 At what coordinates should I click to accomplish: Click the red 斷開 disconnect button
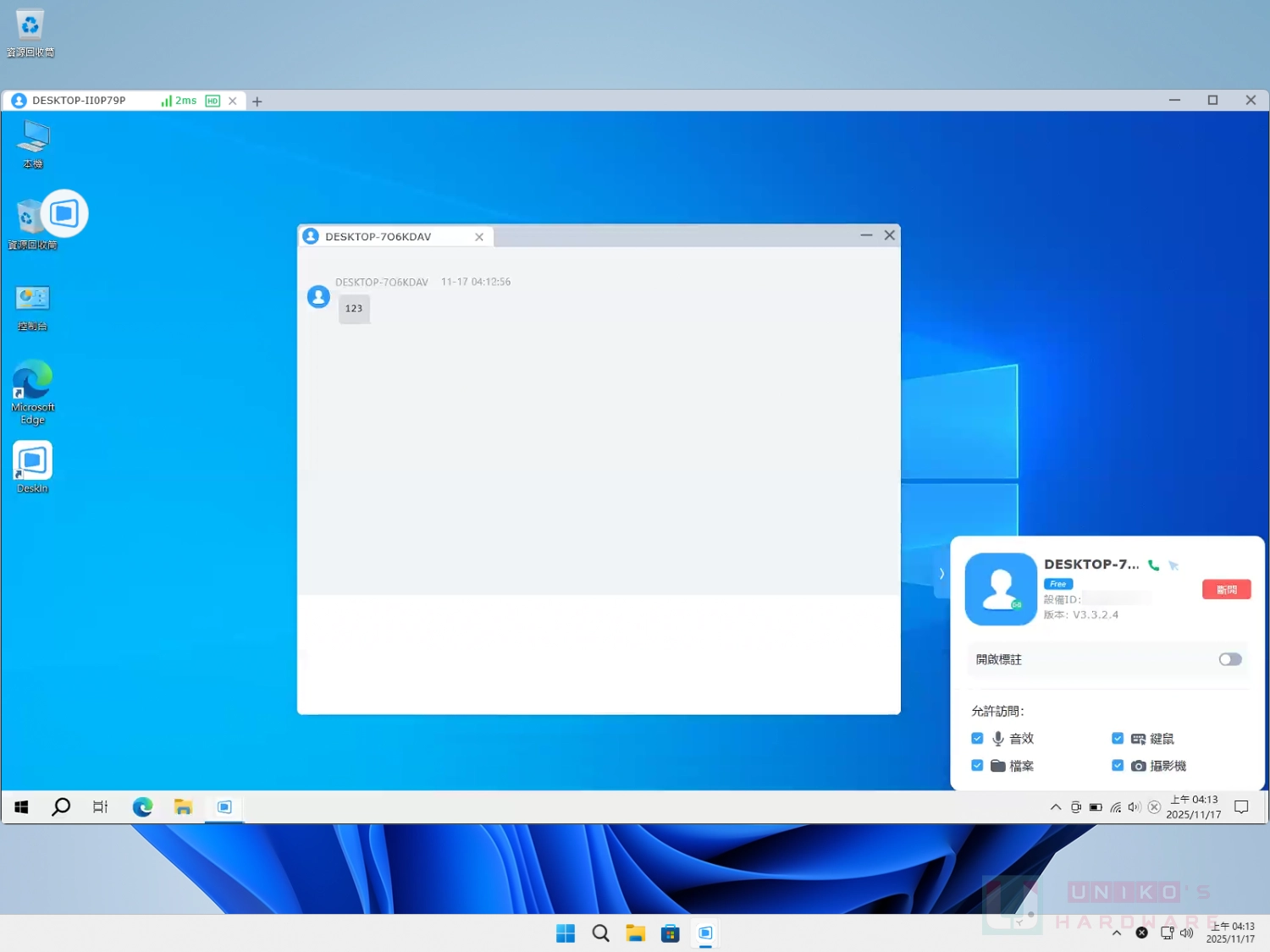[x=1226, y=590]
